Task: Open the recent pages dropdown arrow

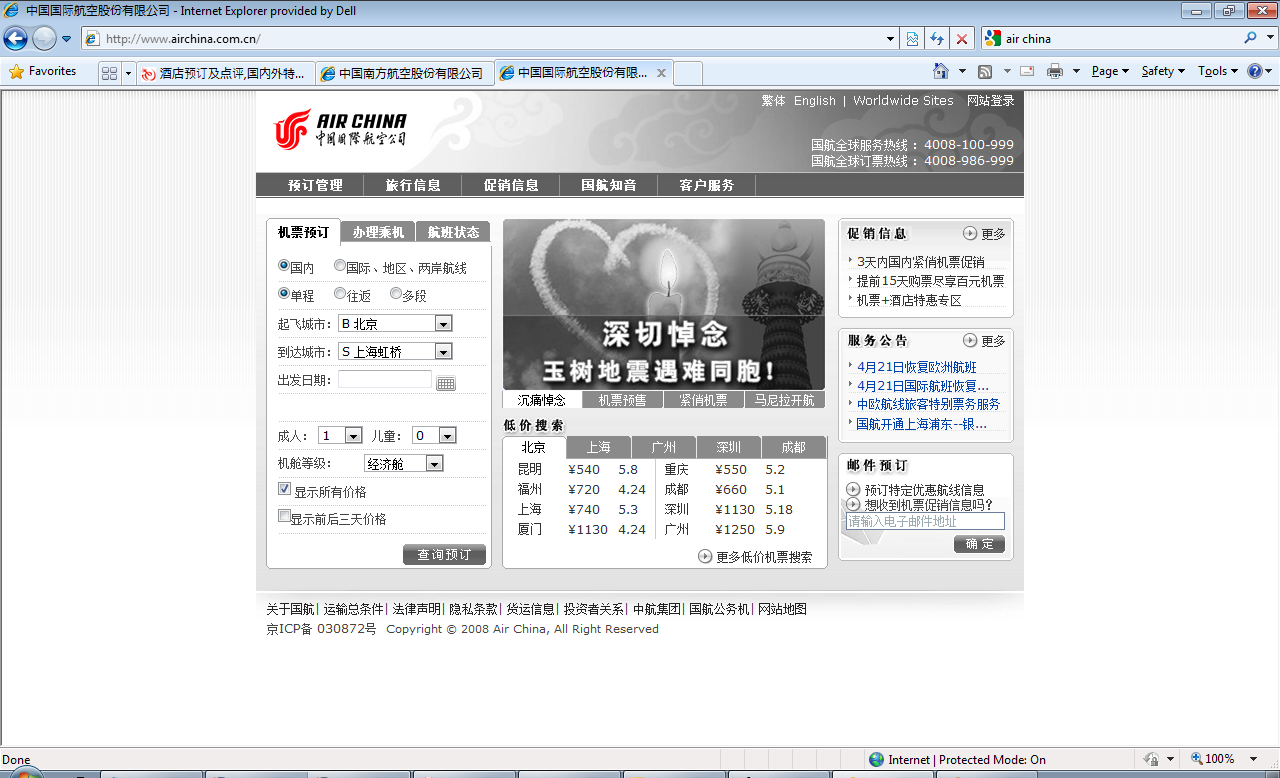Action: point(67,39)
